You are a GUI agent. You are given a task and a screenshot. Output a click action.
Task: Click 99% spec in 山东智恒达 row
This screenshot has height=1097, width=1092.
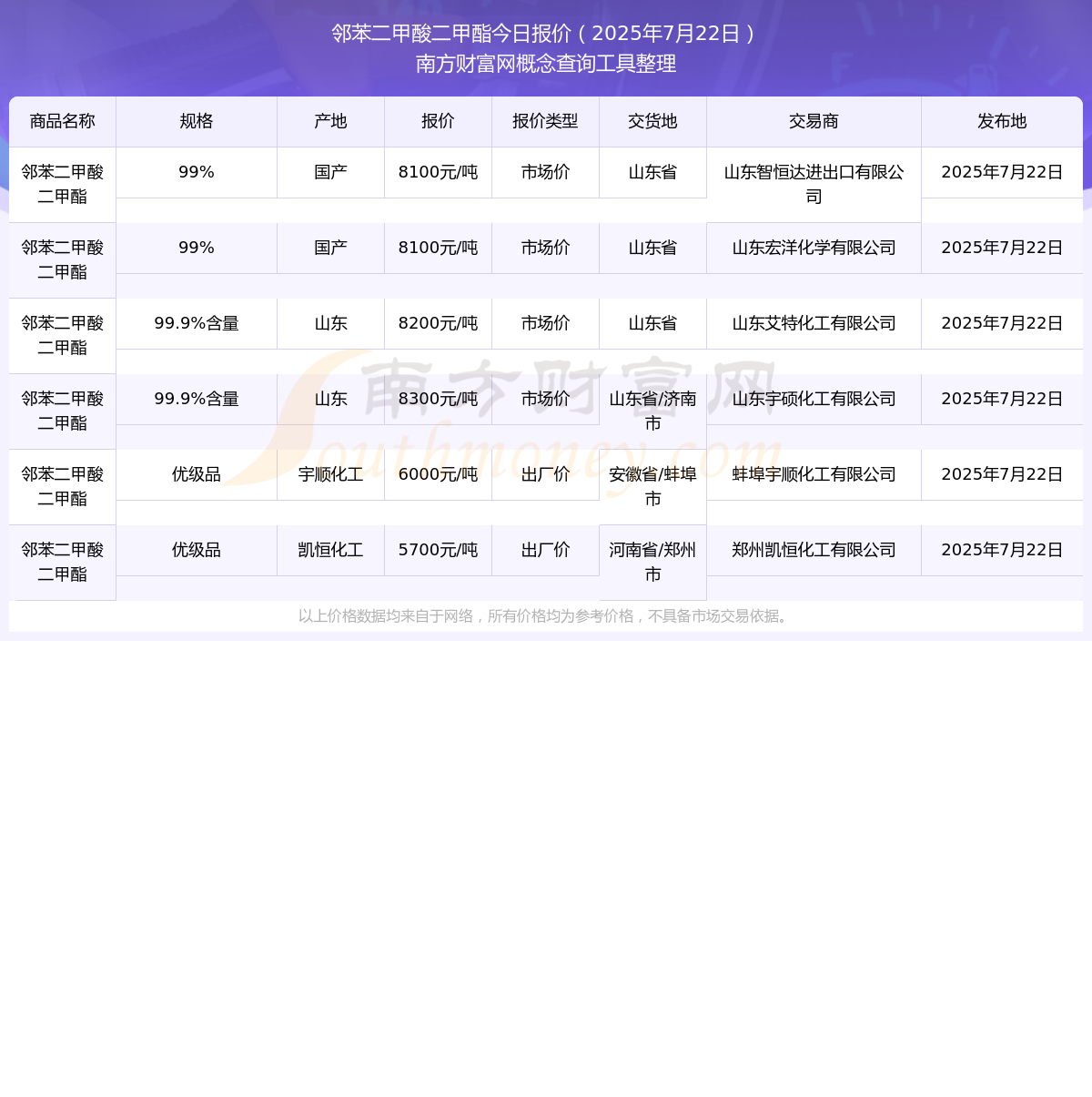[x=197, y=173]
